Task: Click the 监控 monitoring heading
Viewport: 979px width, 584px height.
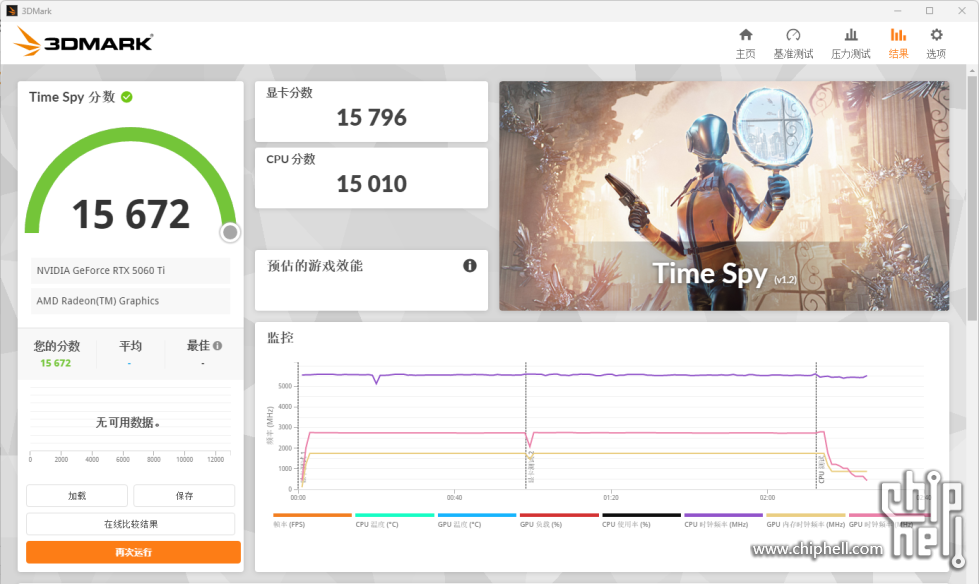Action: point(280,338)
